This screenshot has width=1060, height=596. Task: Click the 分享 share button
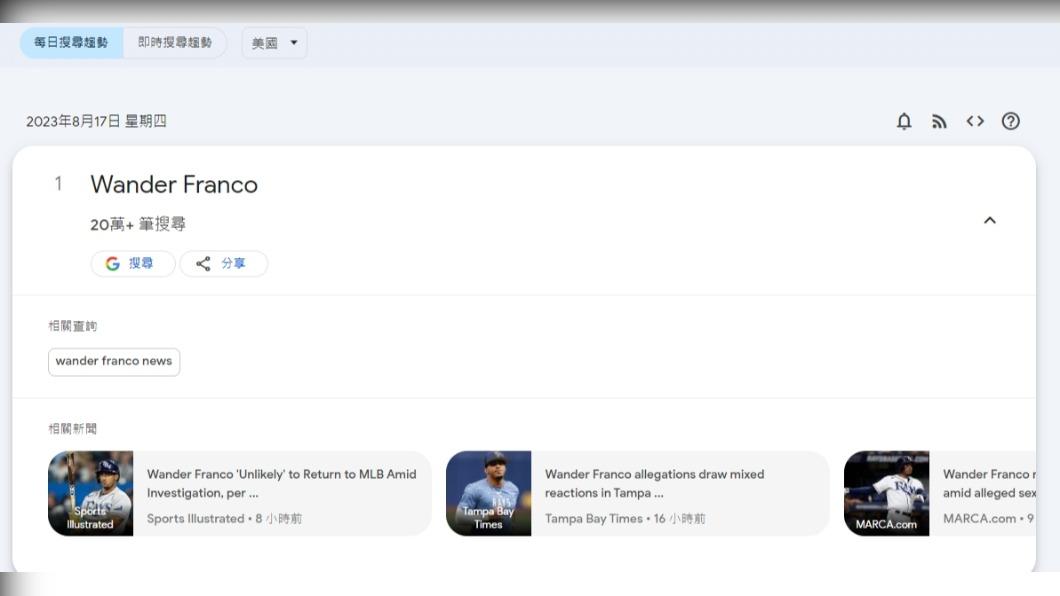224,264
